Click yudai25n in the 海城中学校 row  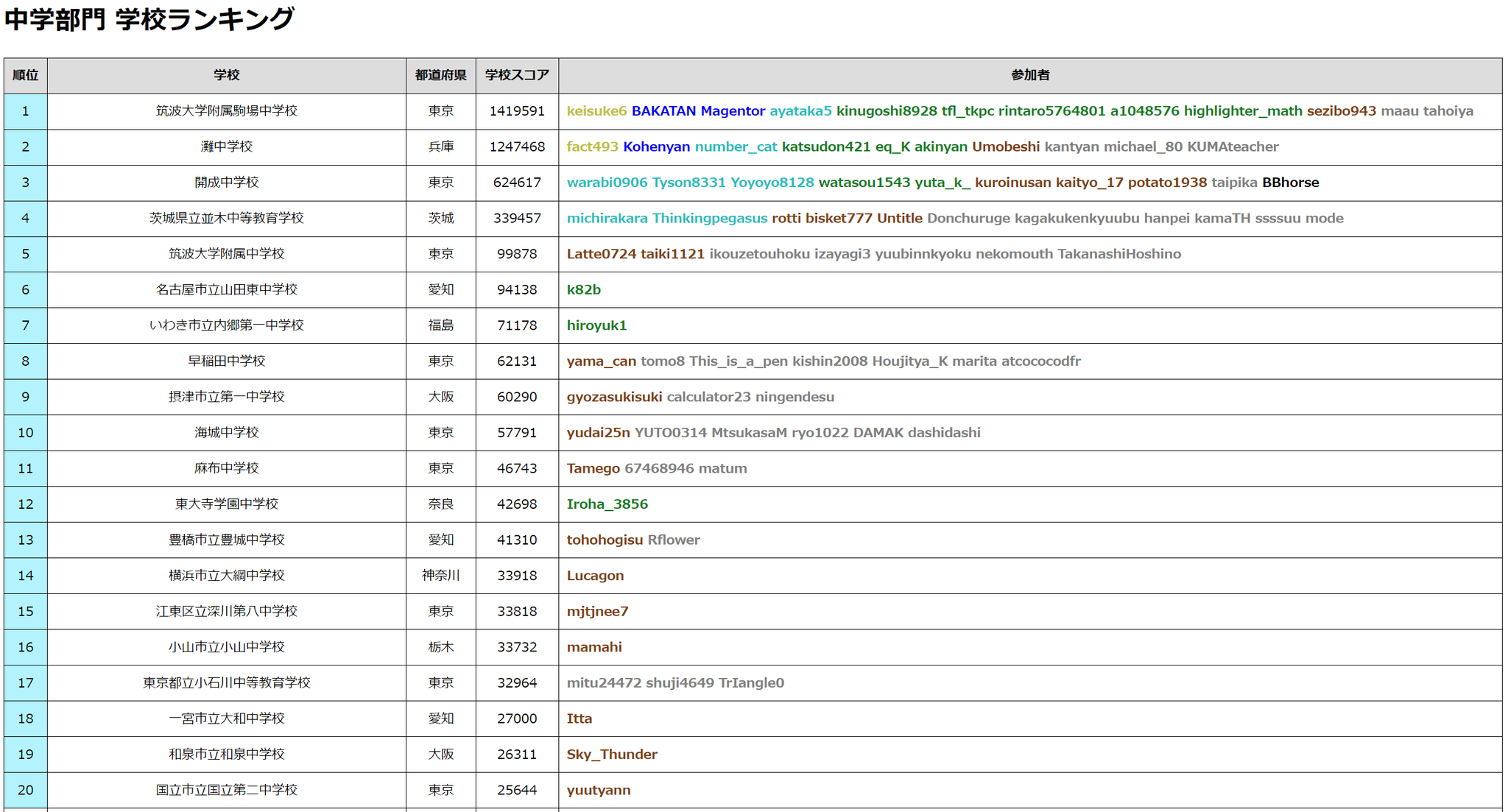[598, 432]
